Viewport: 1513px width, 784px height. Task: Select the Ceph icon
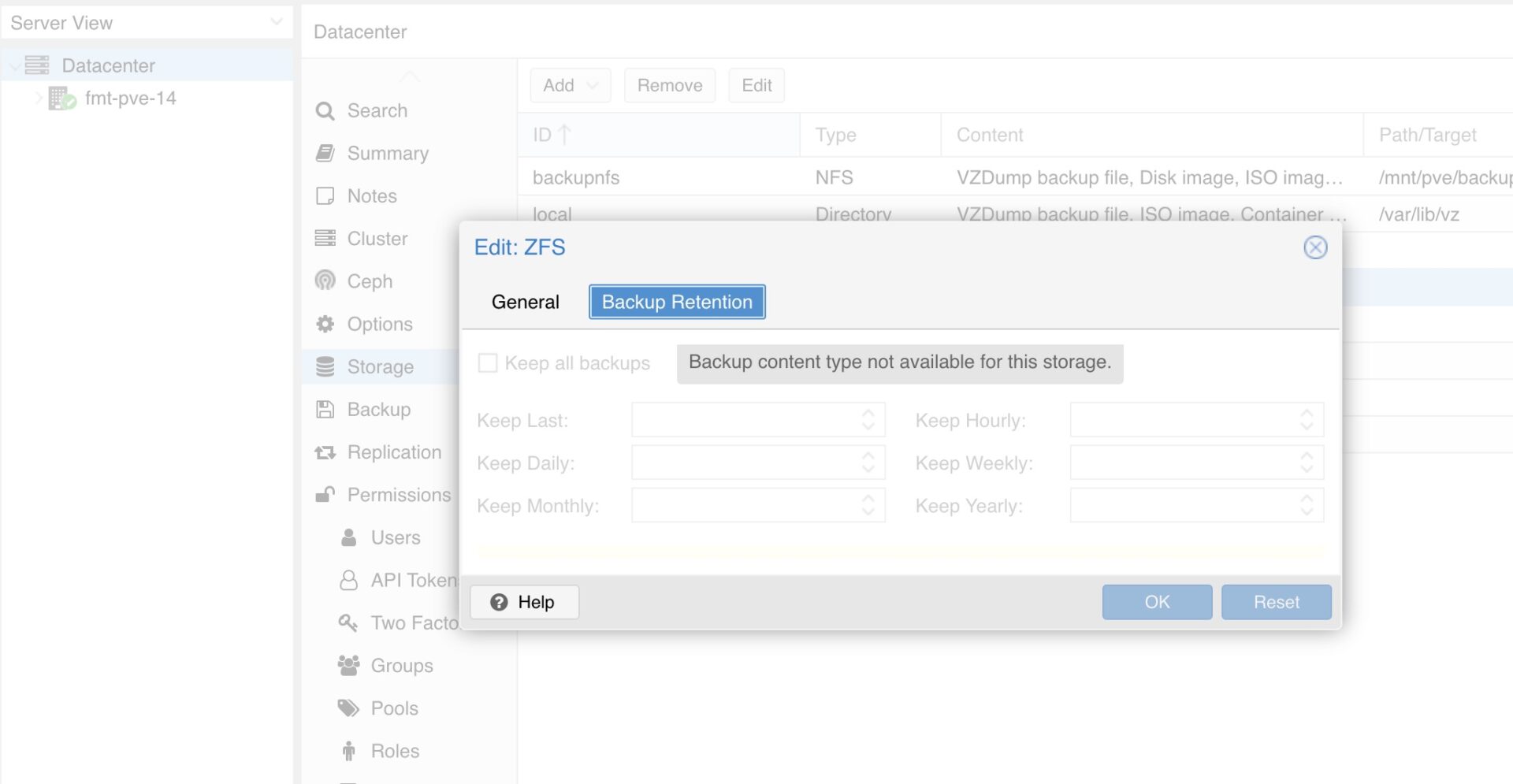[324, 281]
